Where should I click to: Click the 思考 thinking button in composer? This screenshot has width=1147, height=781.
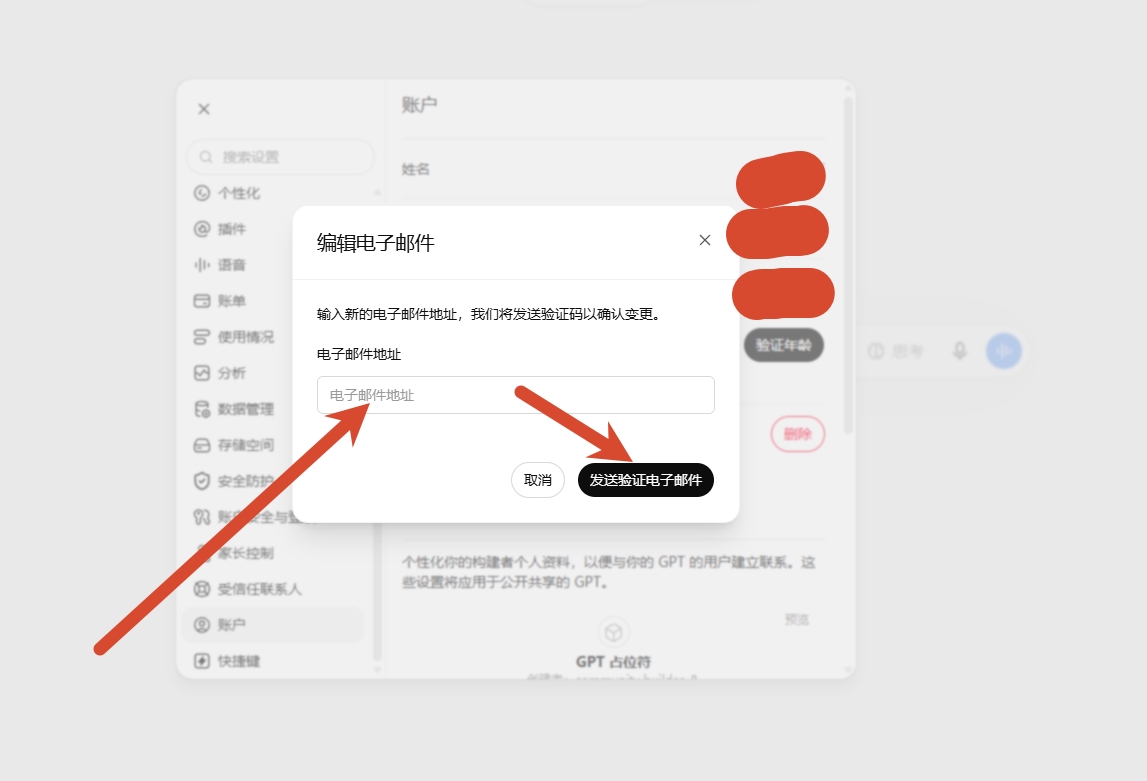coord(895,352)
